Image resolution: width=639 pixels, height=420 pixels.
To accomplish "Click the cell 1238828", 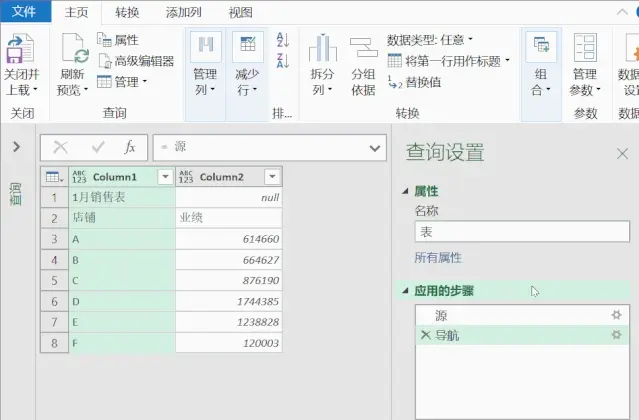I will coord(229,322).
